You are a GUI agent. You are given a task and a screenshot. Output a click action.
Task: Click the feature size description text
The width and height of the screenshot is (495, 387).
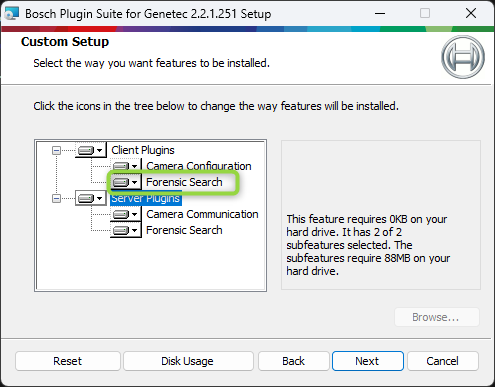[368, 245]
